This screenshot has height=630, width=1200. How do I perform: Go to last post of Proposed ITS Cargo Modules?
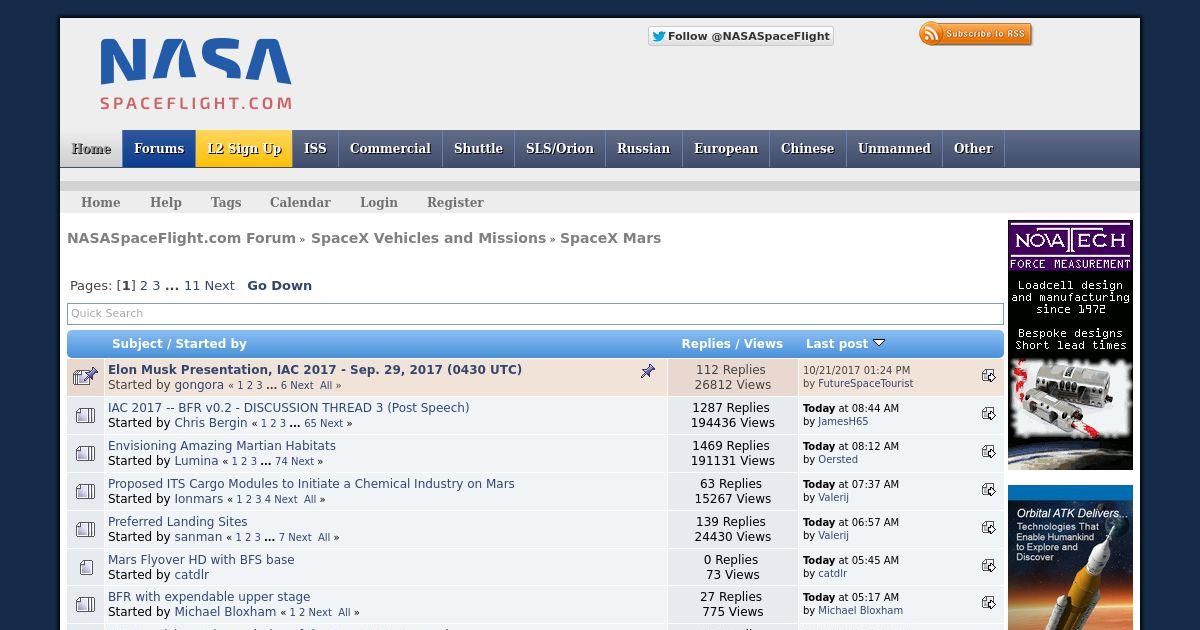pyautogui.click(x=988, y=490)
